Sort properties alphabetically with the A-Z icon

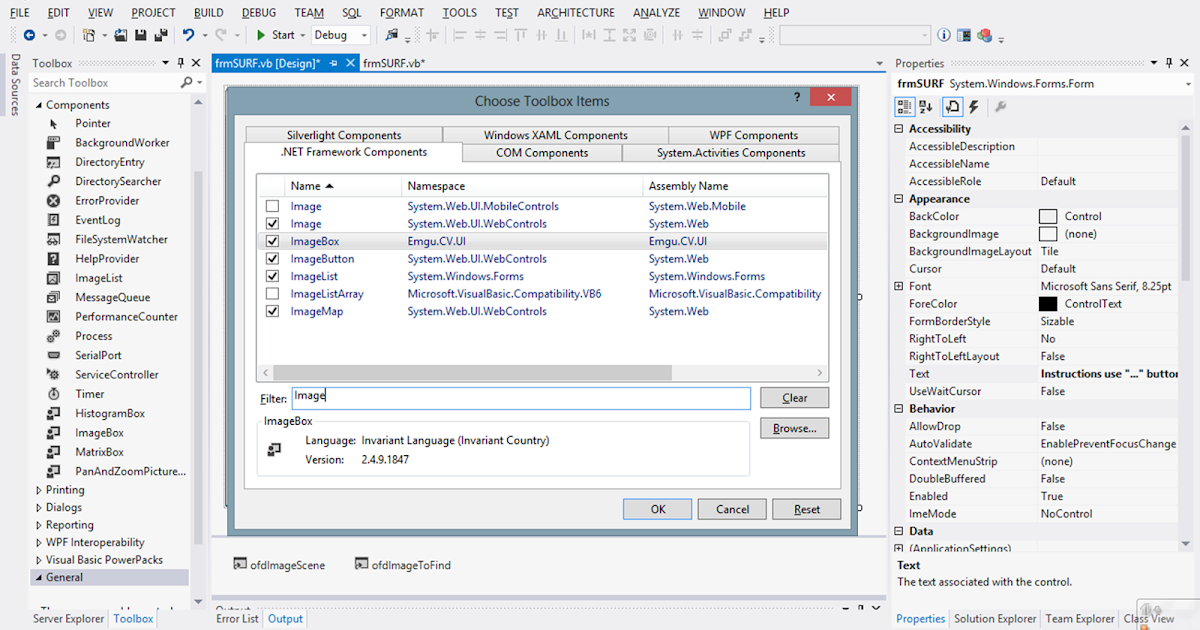click(x=926, y=106)
